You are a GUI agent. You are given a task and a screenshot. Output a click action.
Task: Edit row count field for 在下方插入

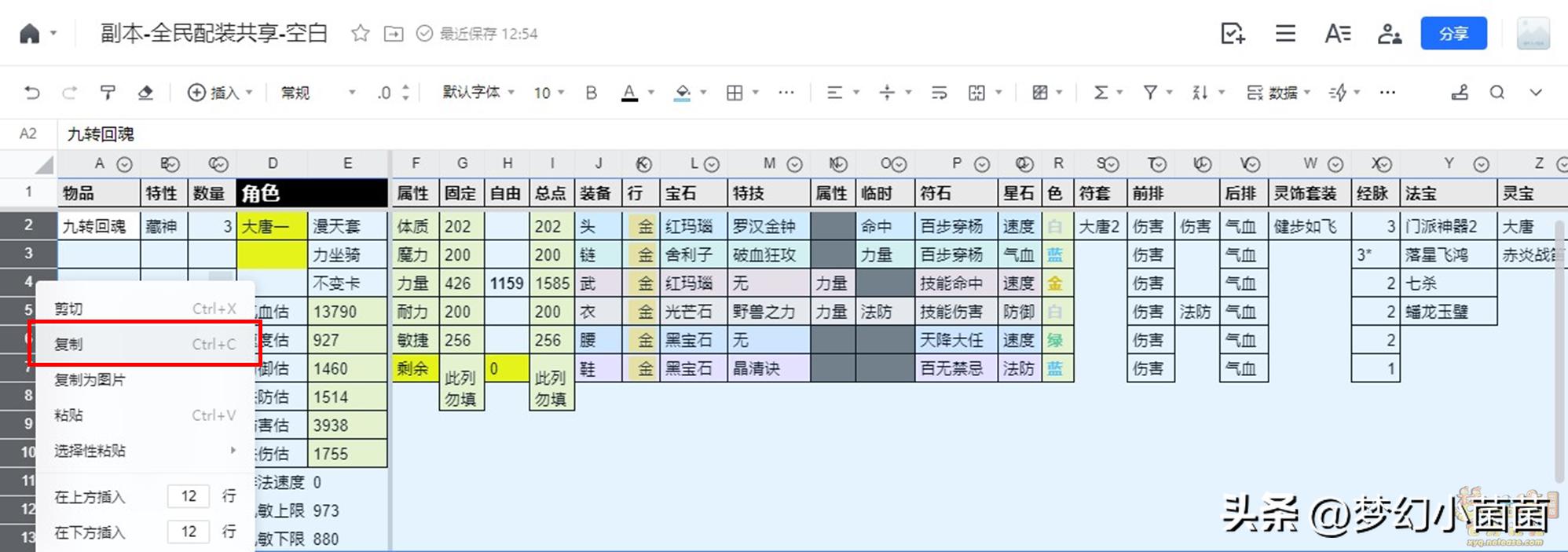point(189,532)
